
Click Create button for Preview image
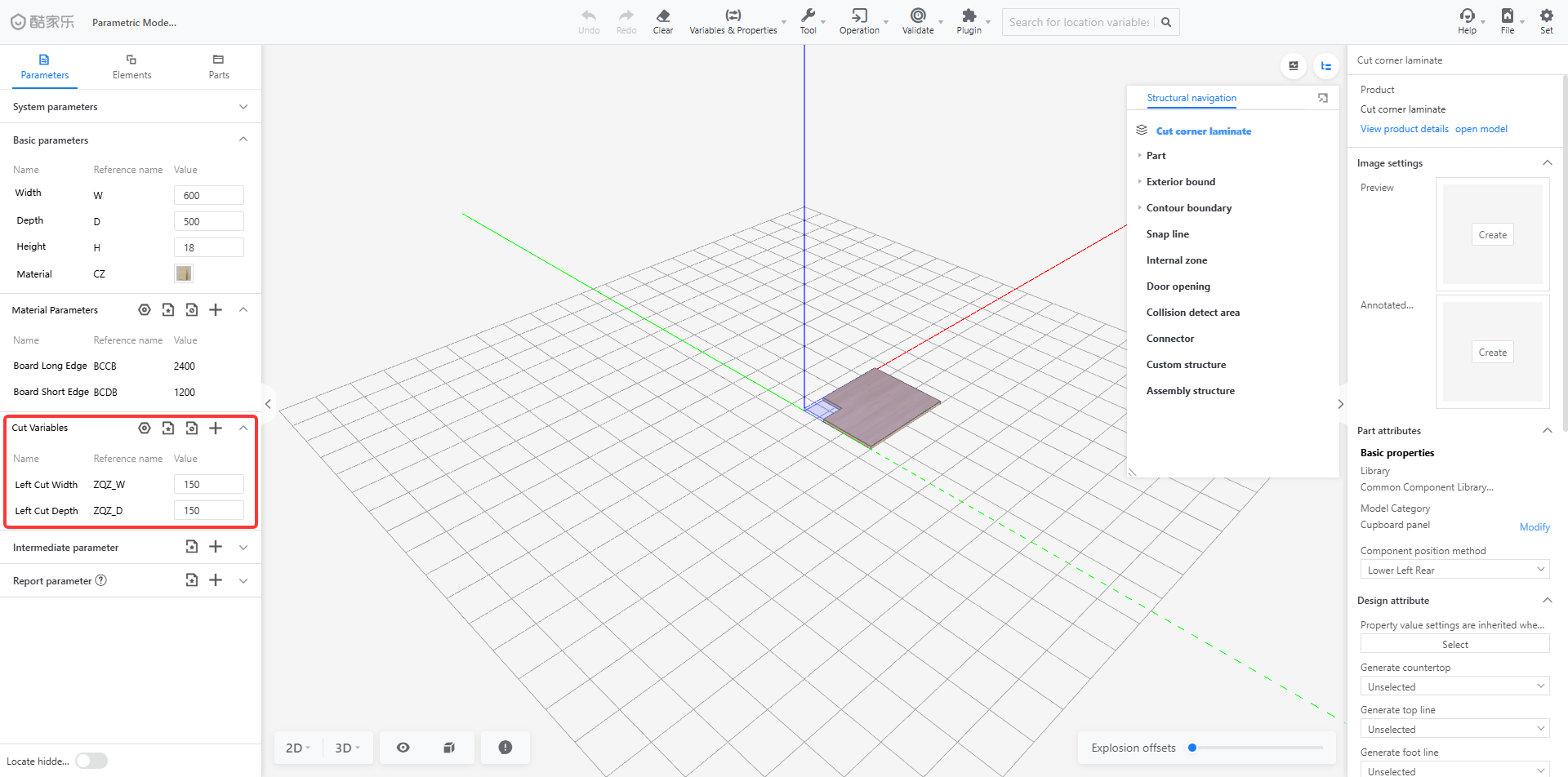pyautogui.click(x=1493, y=235)
